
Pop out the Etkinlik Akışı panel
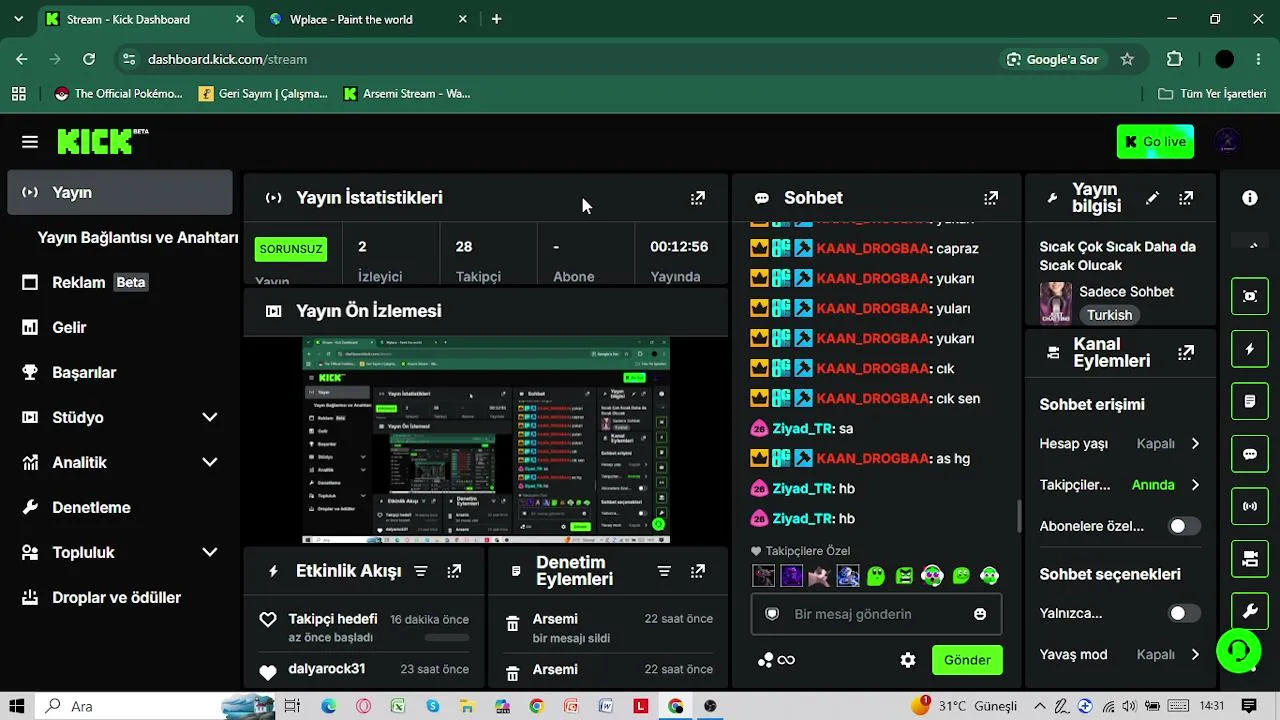point(454,571)
